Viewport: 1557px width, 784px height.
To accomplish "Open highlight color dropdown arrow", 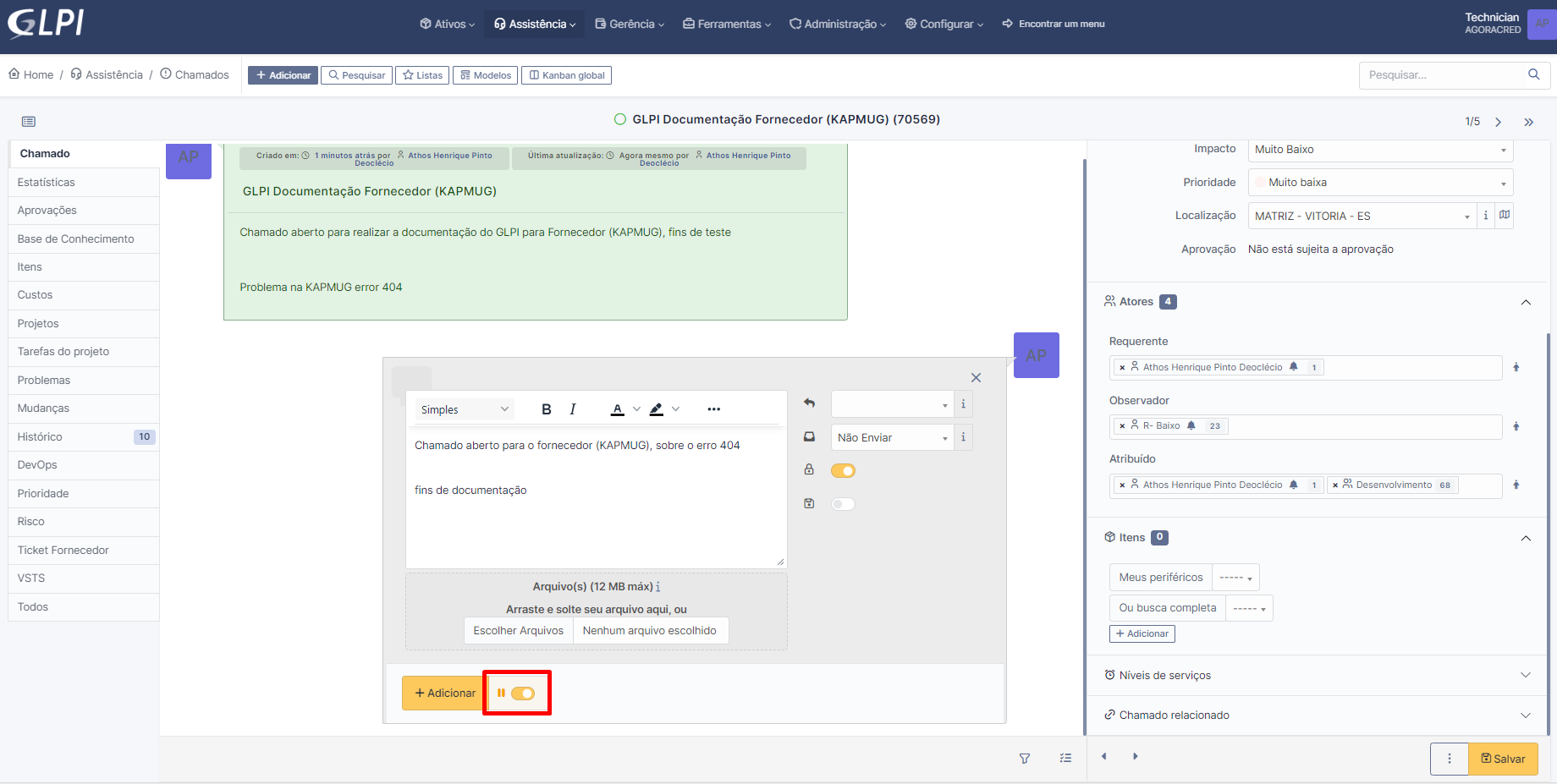I will (675, 409).
